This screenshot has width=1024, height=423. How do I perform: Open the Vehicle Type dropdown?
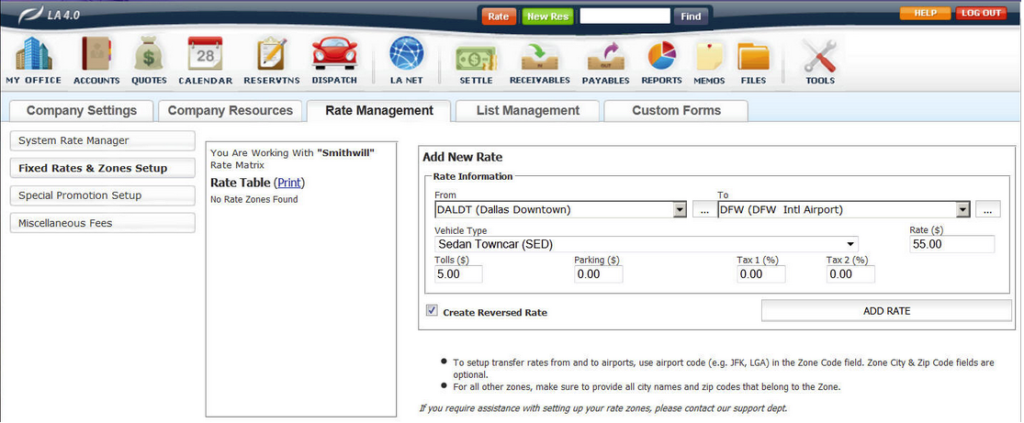(x=850, y=244)
